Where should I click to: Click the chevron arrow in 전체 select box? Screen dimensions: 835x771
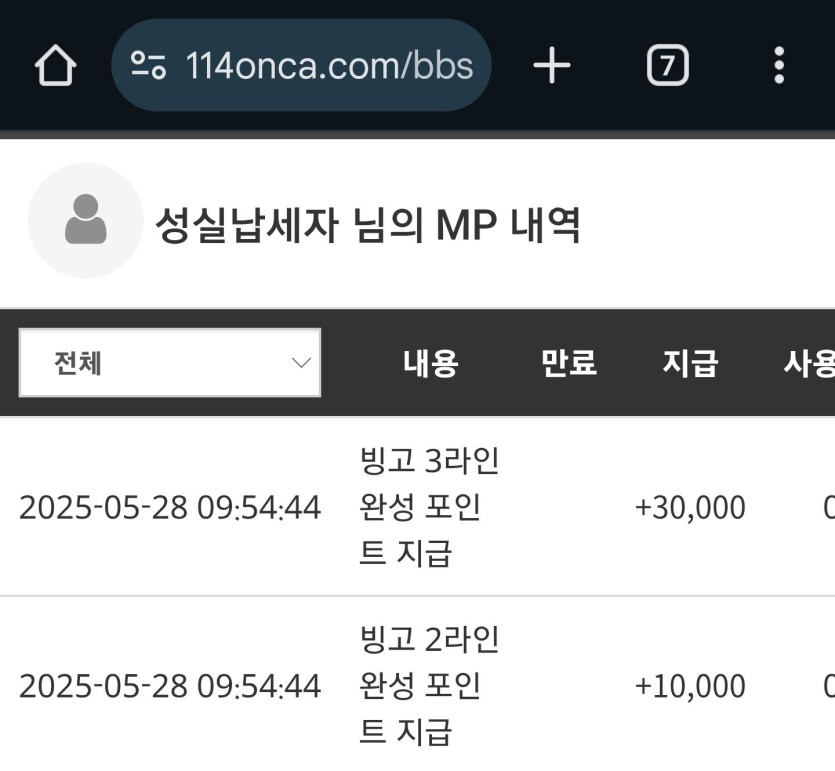pyautogui.click(x=301, y=363)
